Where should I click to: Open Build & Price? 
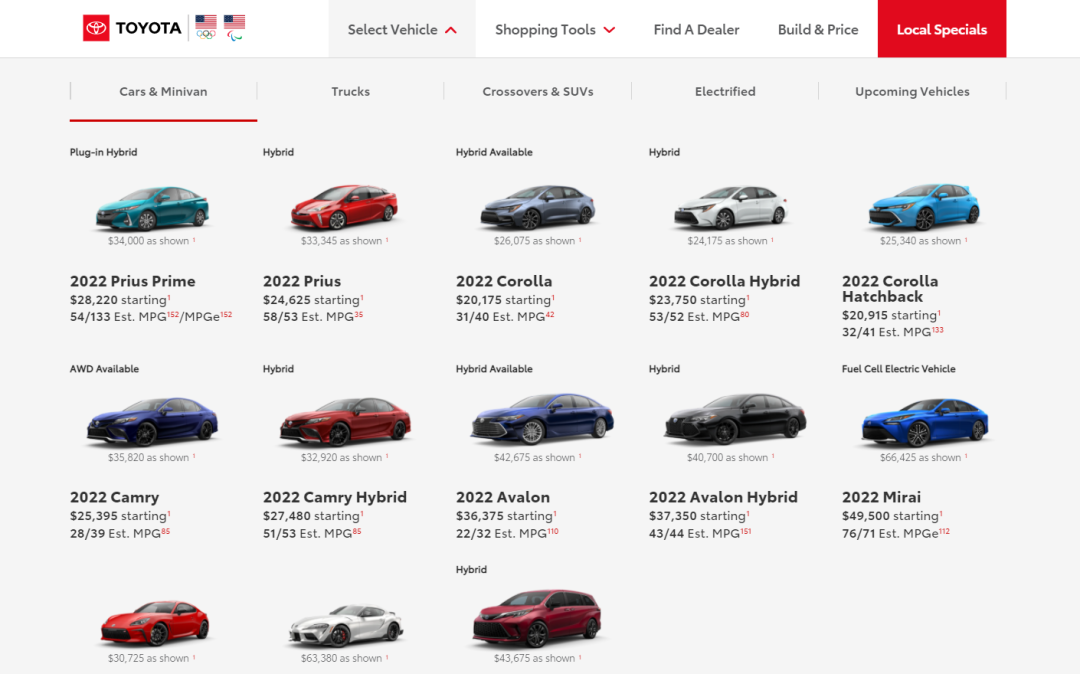pos(818,30)
